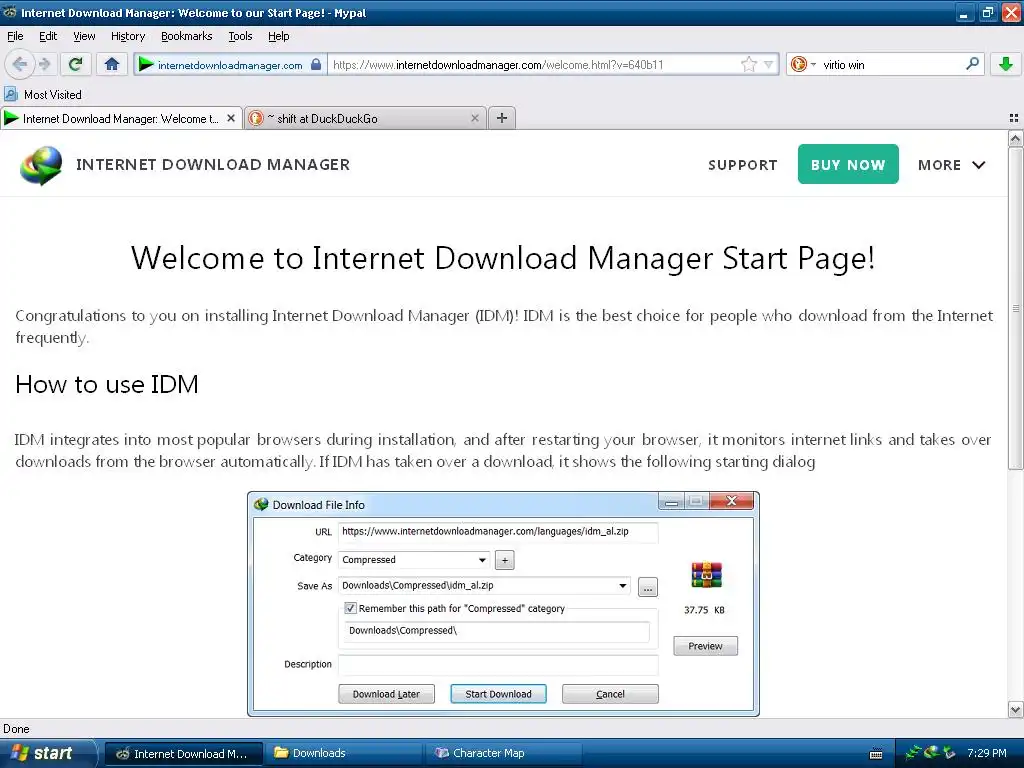This screenshot has height=768, width=1024.
Task: Click the BUY NOW button
Action: [x=848, y=164]
